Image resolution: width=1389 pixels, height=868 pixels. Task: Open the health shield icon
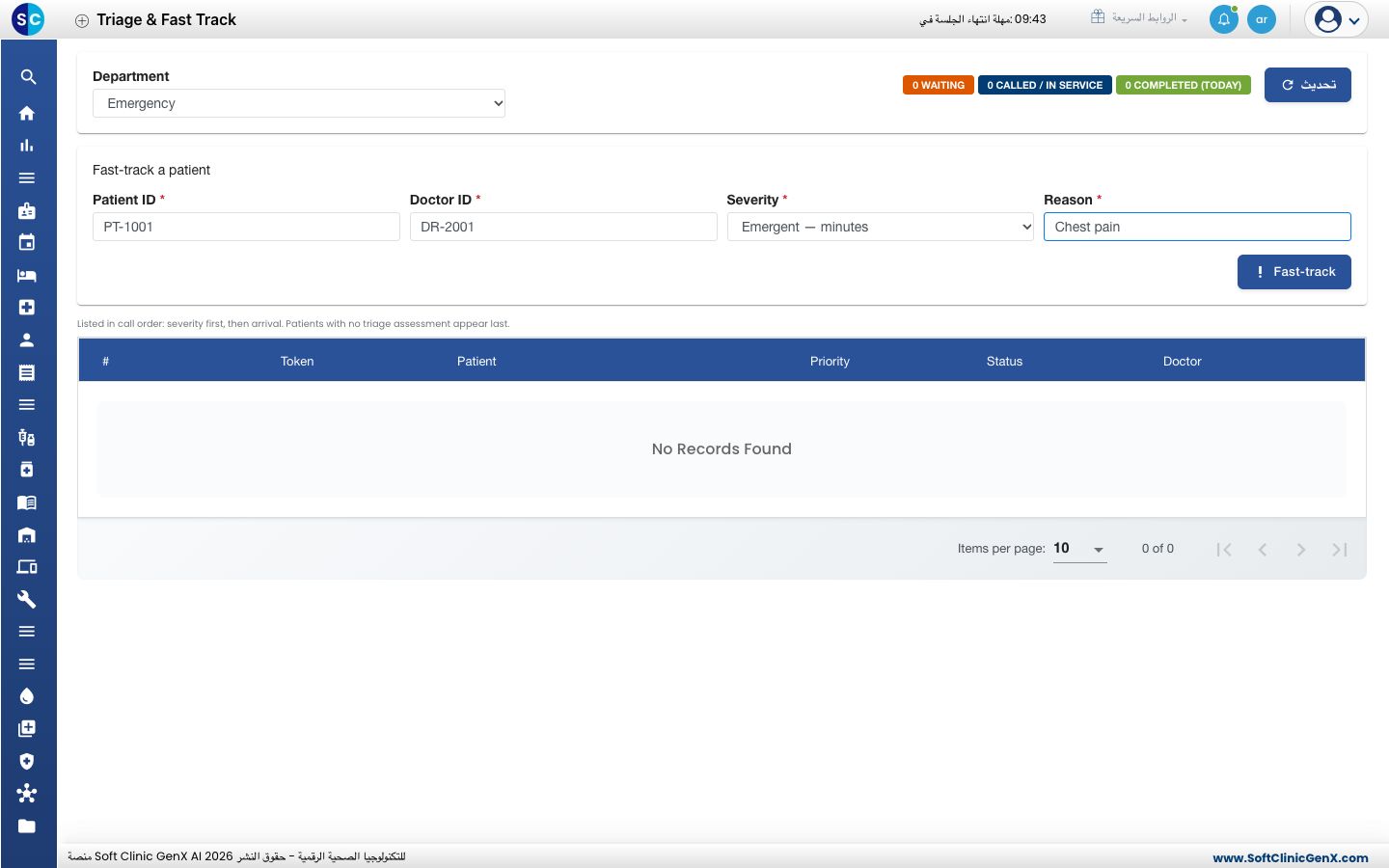tap(27, 761)
